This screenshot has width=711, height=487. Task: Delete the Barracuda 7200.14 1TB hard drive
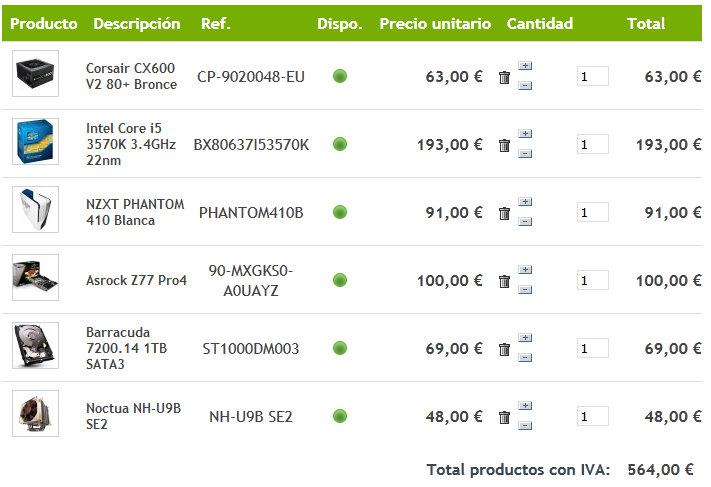pyautogui.click(x=504, y=349)
